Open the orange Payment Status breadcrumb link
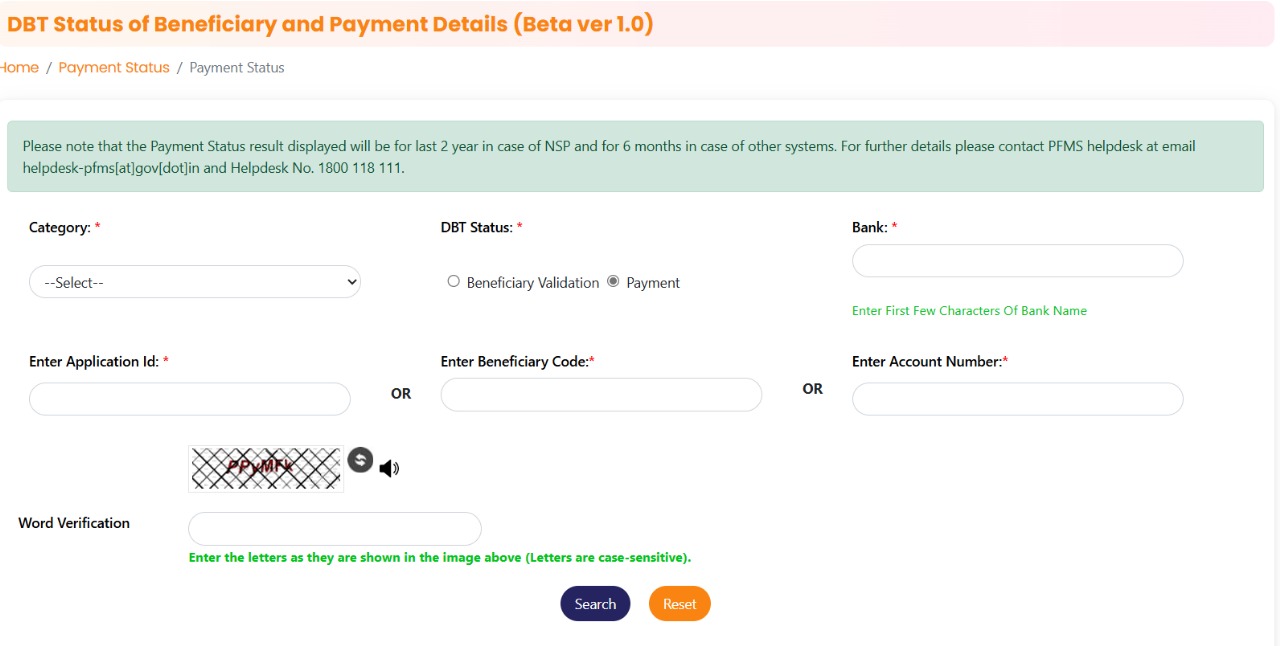The image size is (1280, 646). click(114, 68)
